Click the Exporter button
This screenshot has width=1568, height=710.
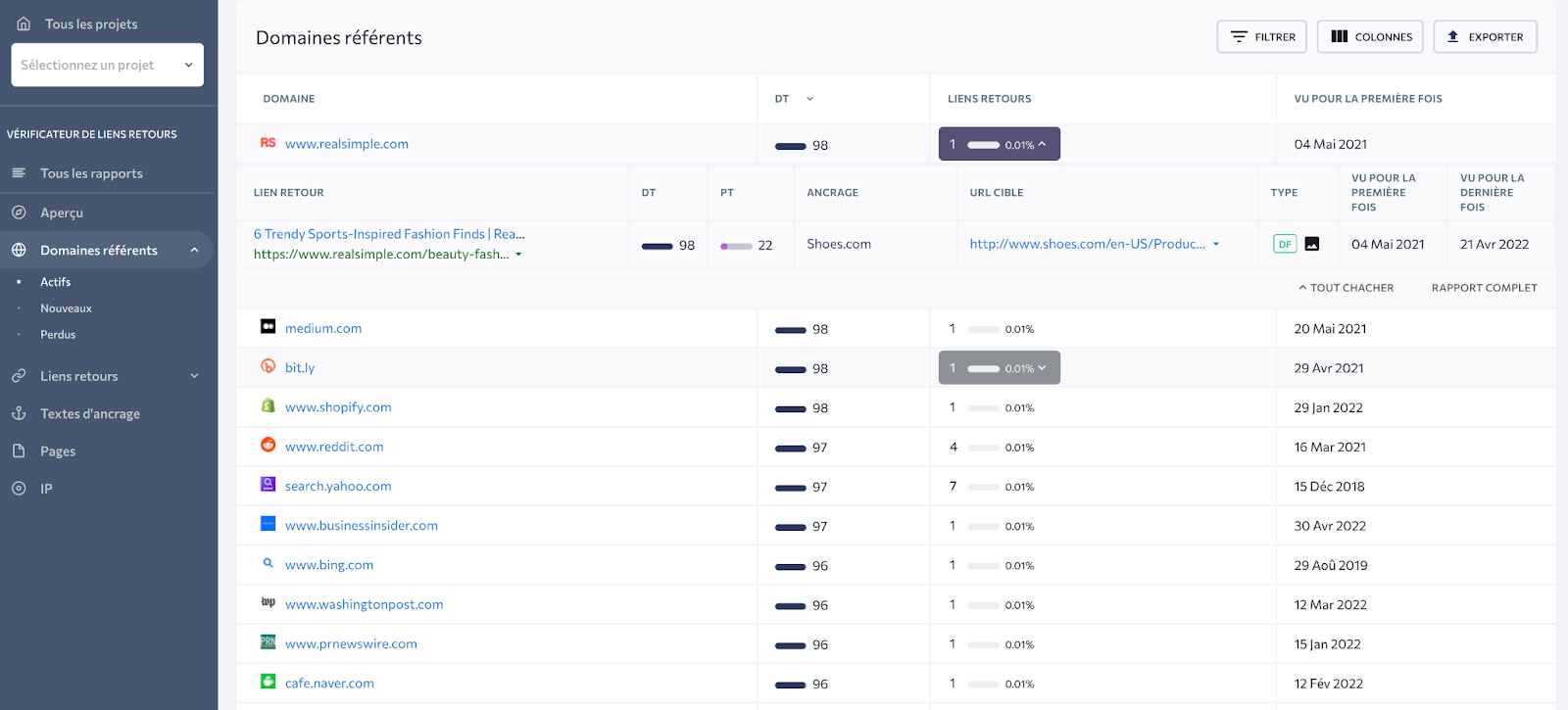pos(1486,37)
